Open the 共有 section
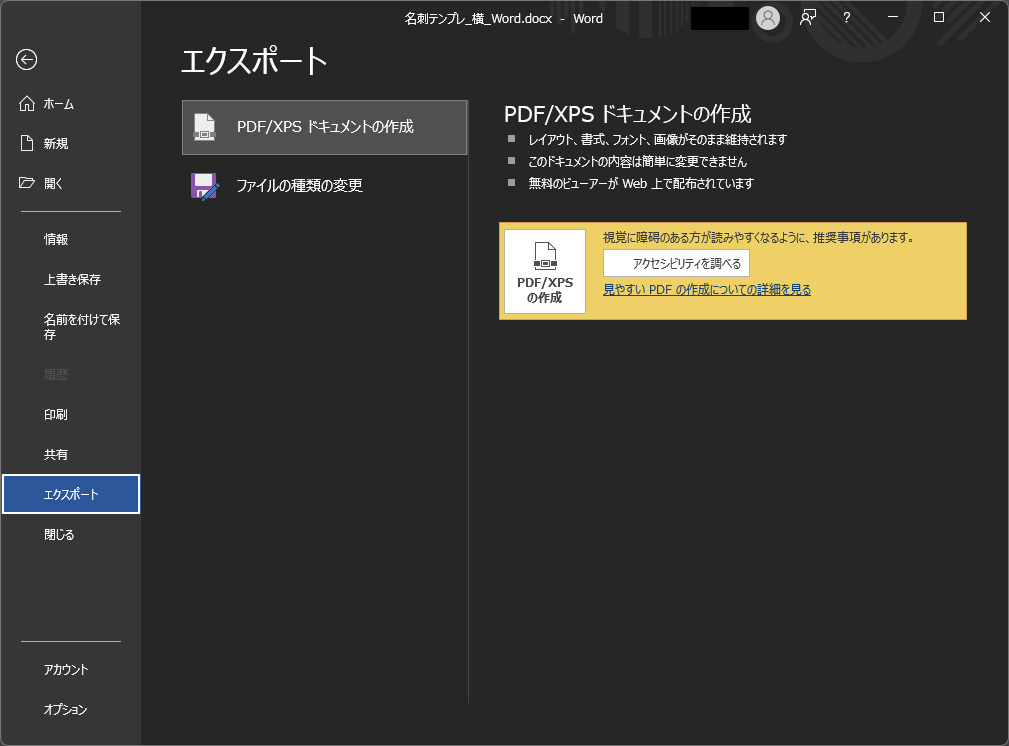The image size is (1009, 746). (x=55, y=454)
